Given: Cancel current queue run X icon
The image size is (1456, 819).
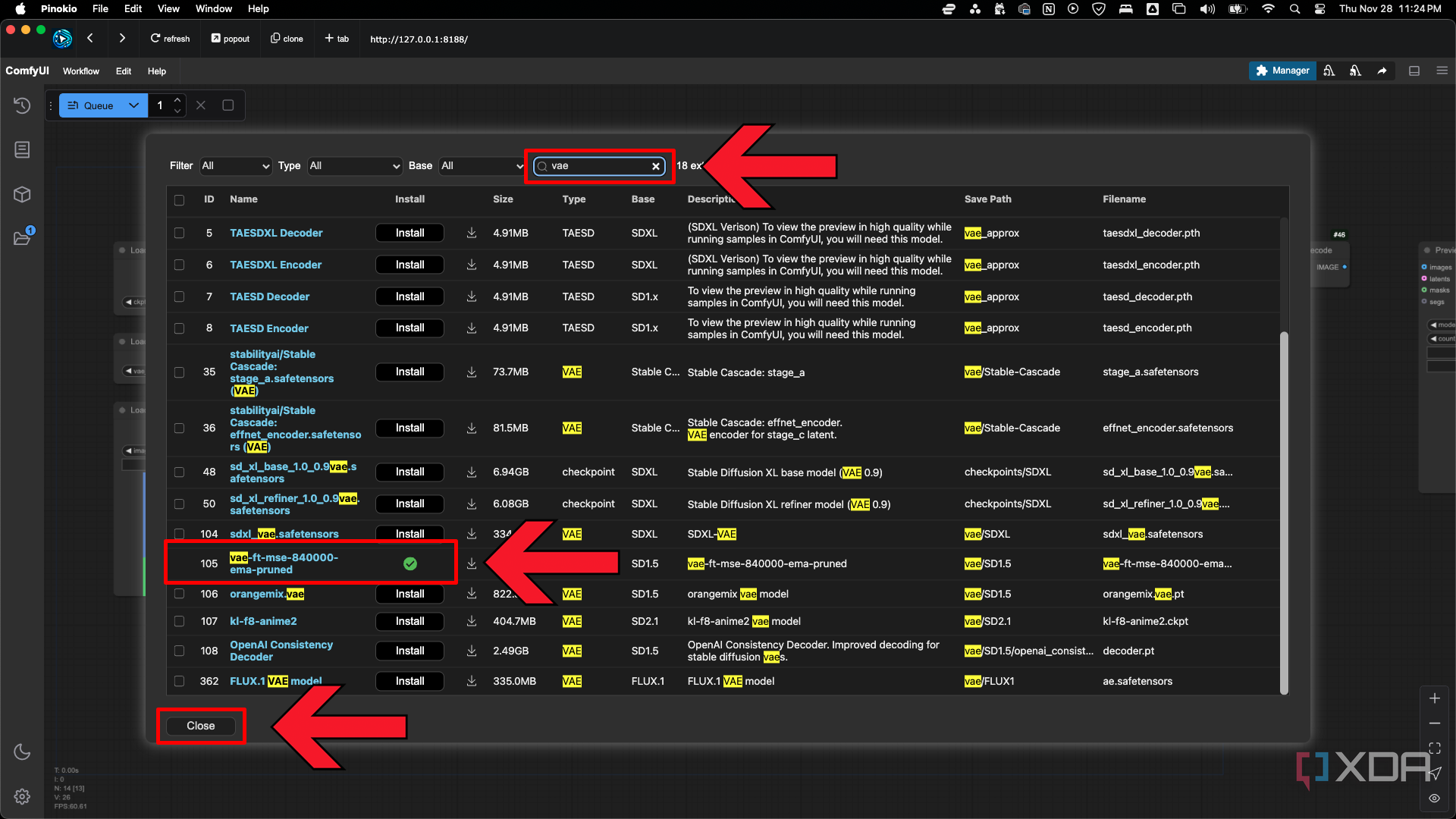Looking at the screenshot, I should (201, 105).
